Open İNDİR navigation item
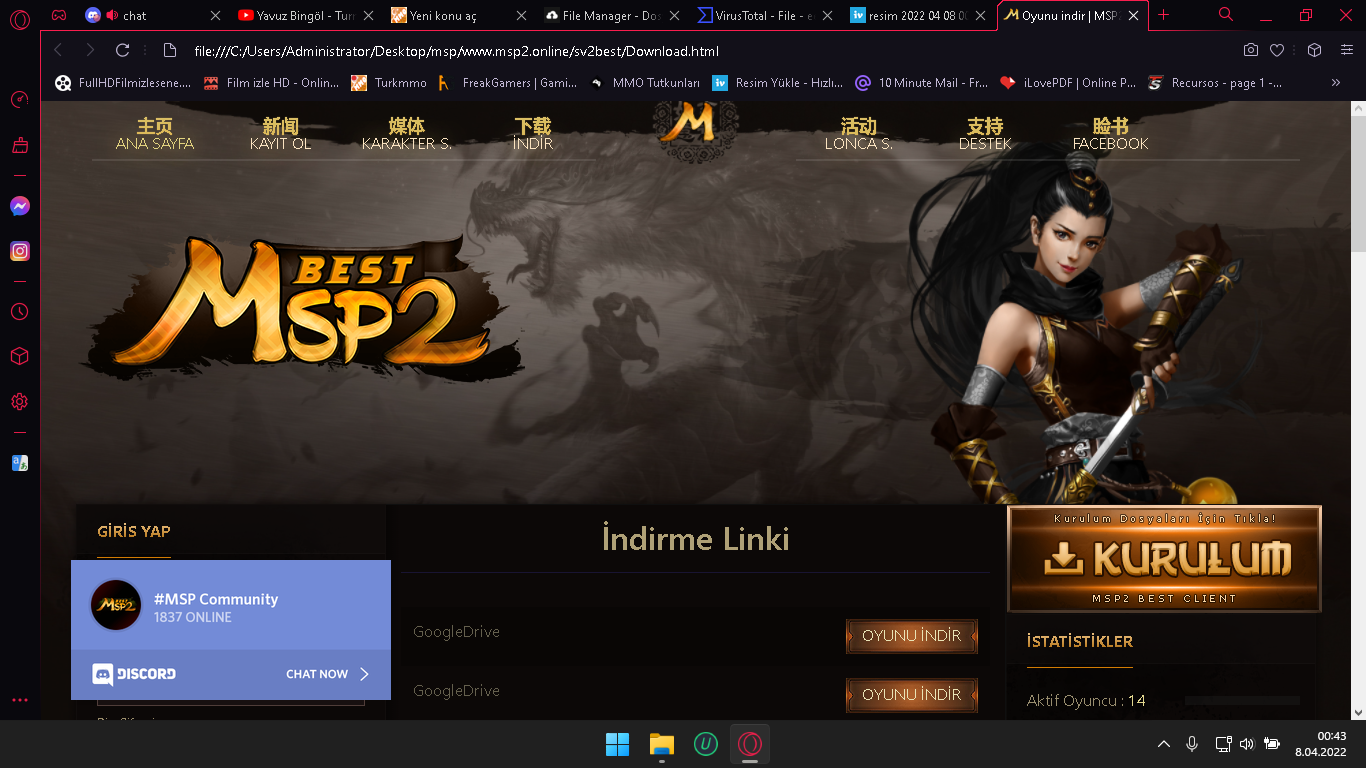The width and height of the screenshot is (1366, 768). pos(533,134)
